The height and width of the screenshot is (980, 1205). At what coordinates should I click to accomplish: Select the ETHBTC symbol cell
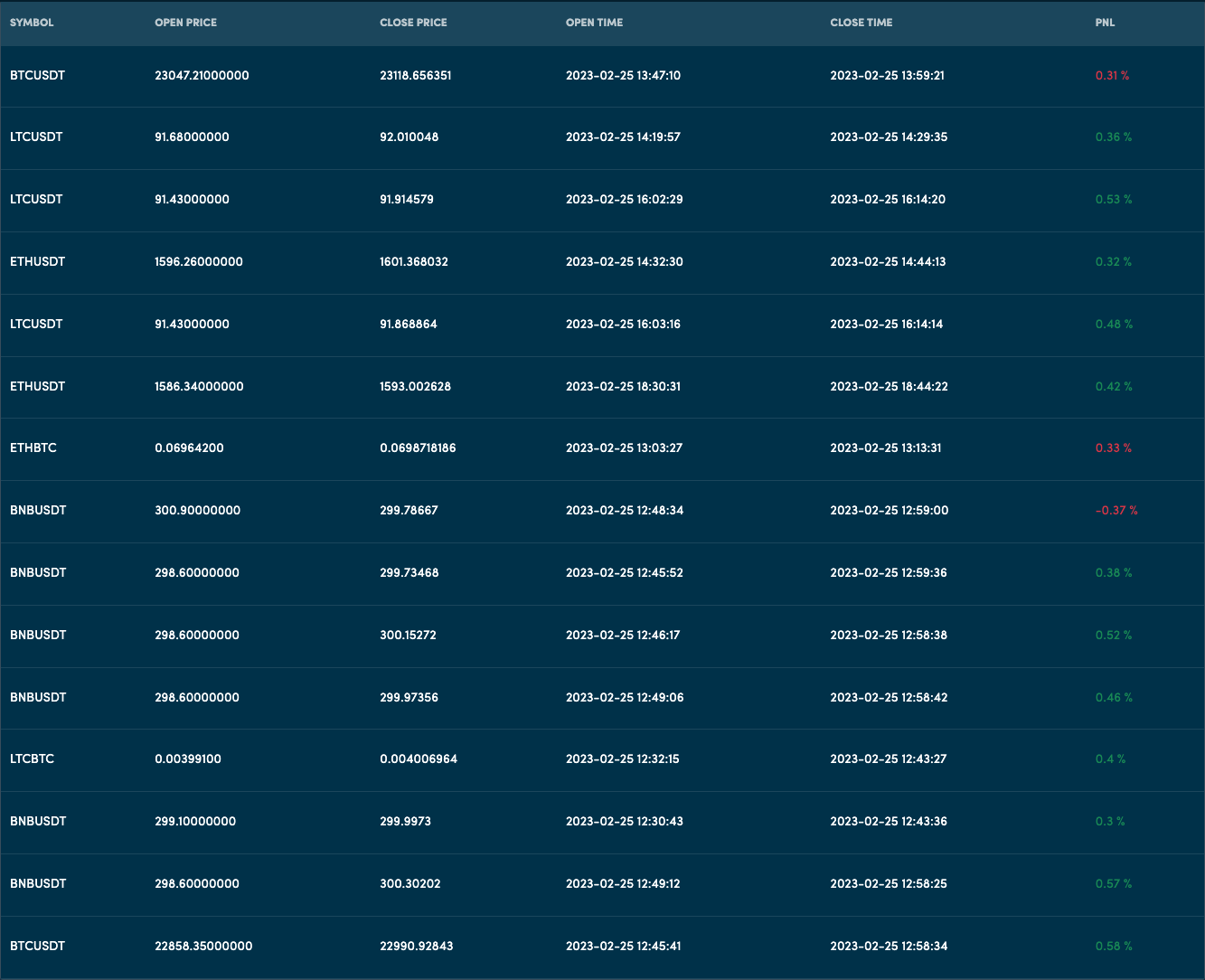(33, 448)
